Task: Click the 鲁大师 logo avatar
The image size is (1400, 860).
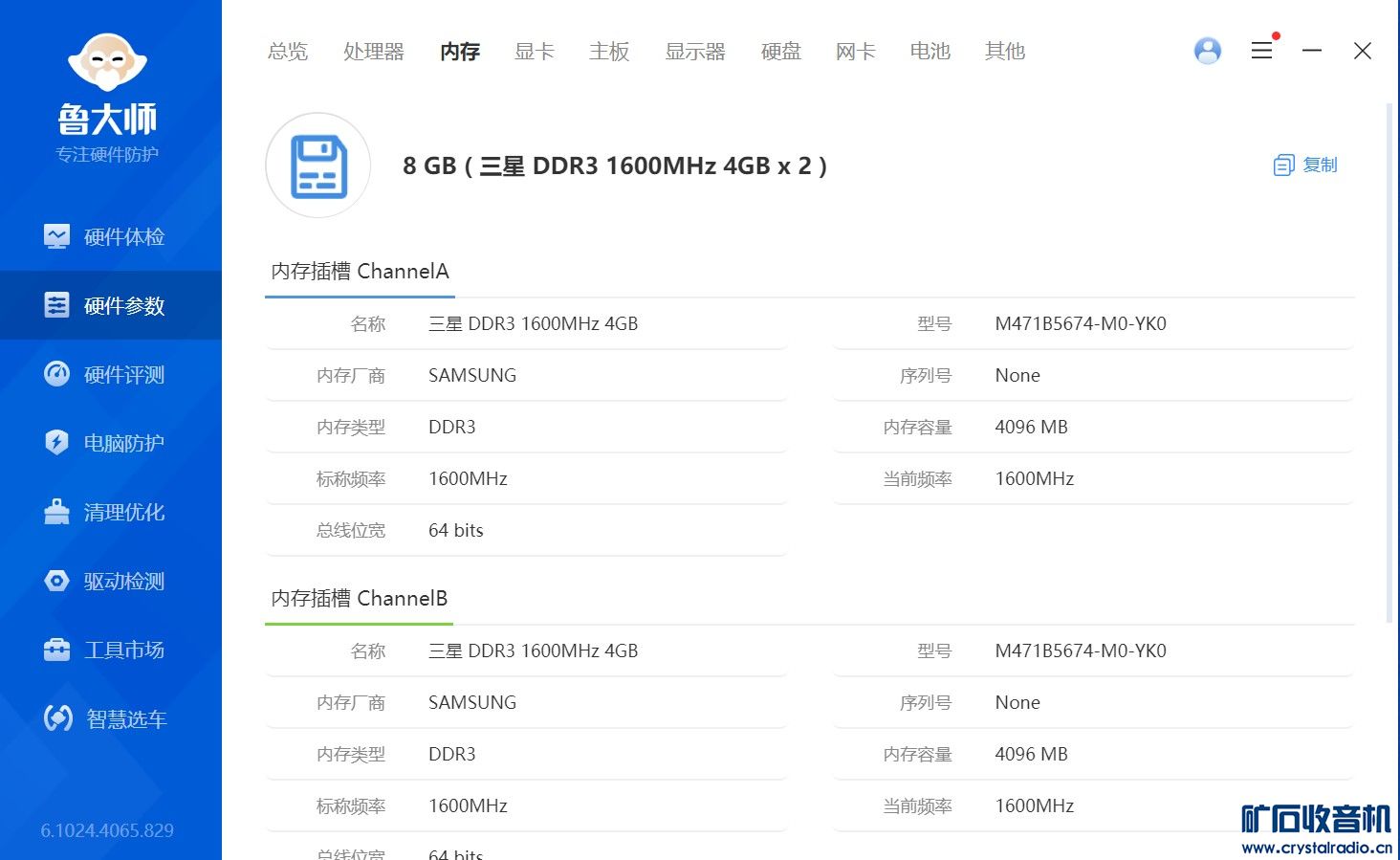Action: click(x=107, y=62)
